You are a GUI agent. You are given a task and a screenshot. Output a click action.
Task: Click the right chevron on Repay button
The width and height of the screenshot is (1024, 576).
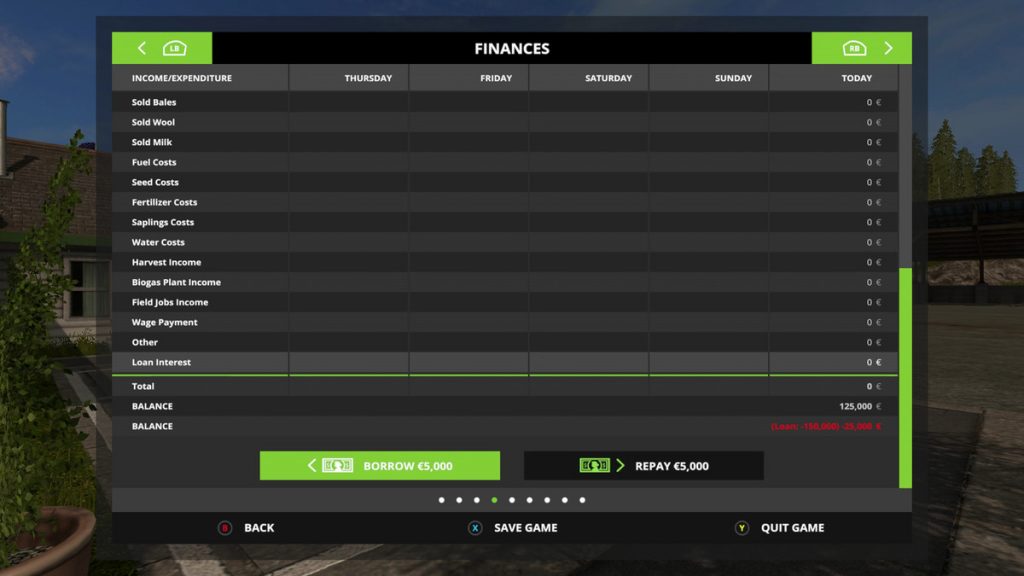coord(620,466)
